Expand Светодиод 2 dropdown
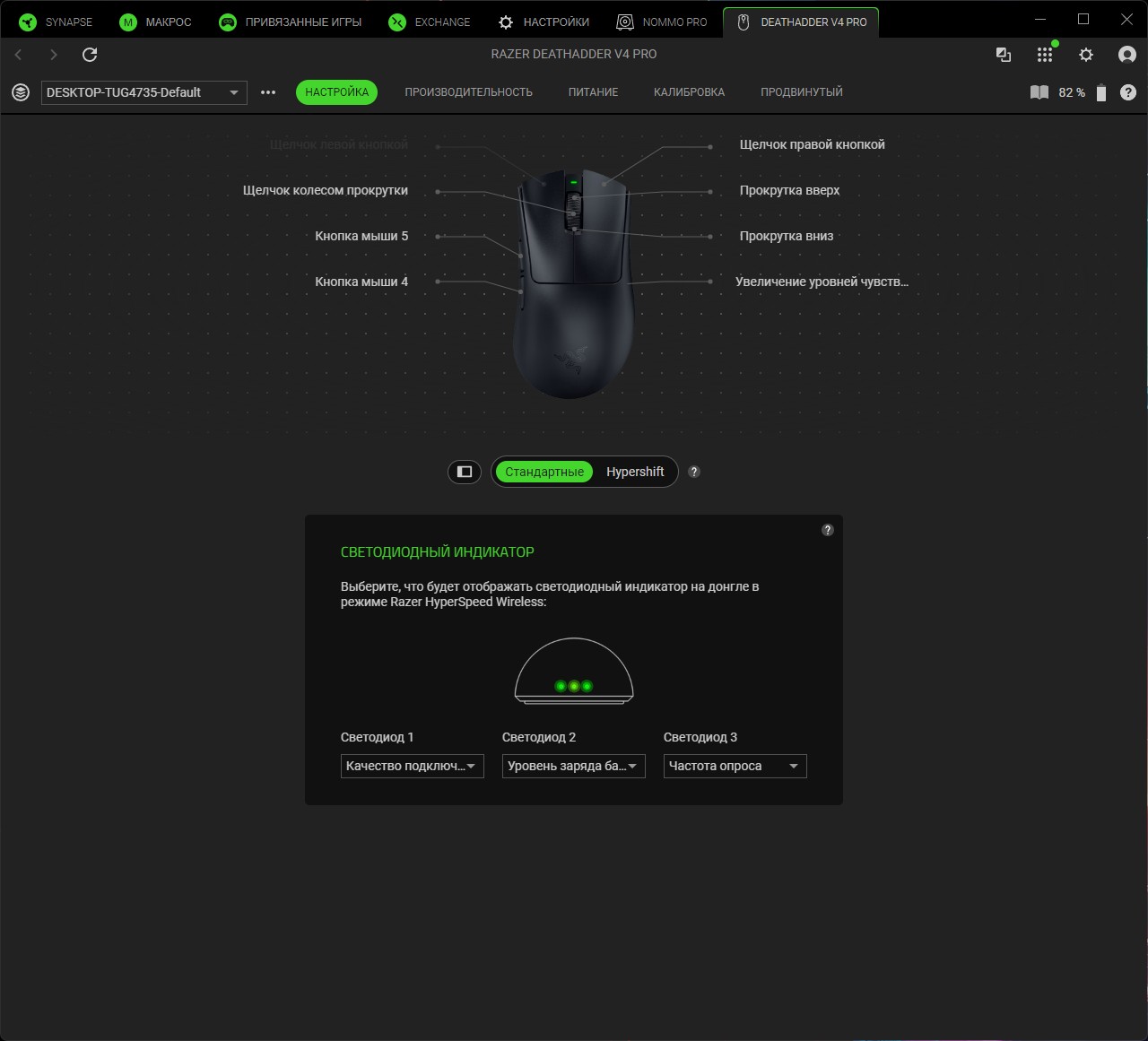Viewport: 1148px width, 1041px height. click(574, 766)
